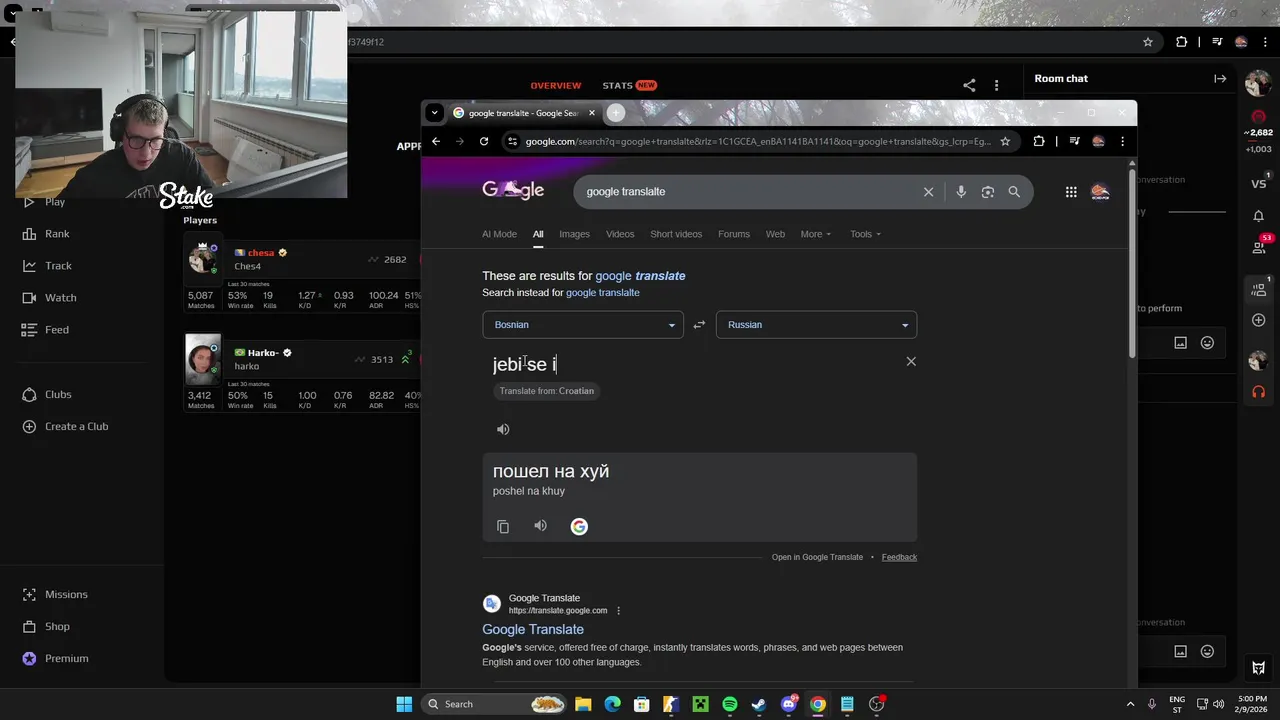Viewport: 1280px width, 720px height.
Task: Share the FACEIT match room
Action: (x=969, y=86)
